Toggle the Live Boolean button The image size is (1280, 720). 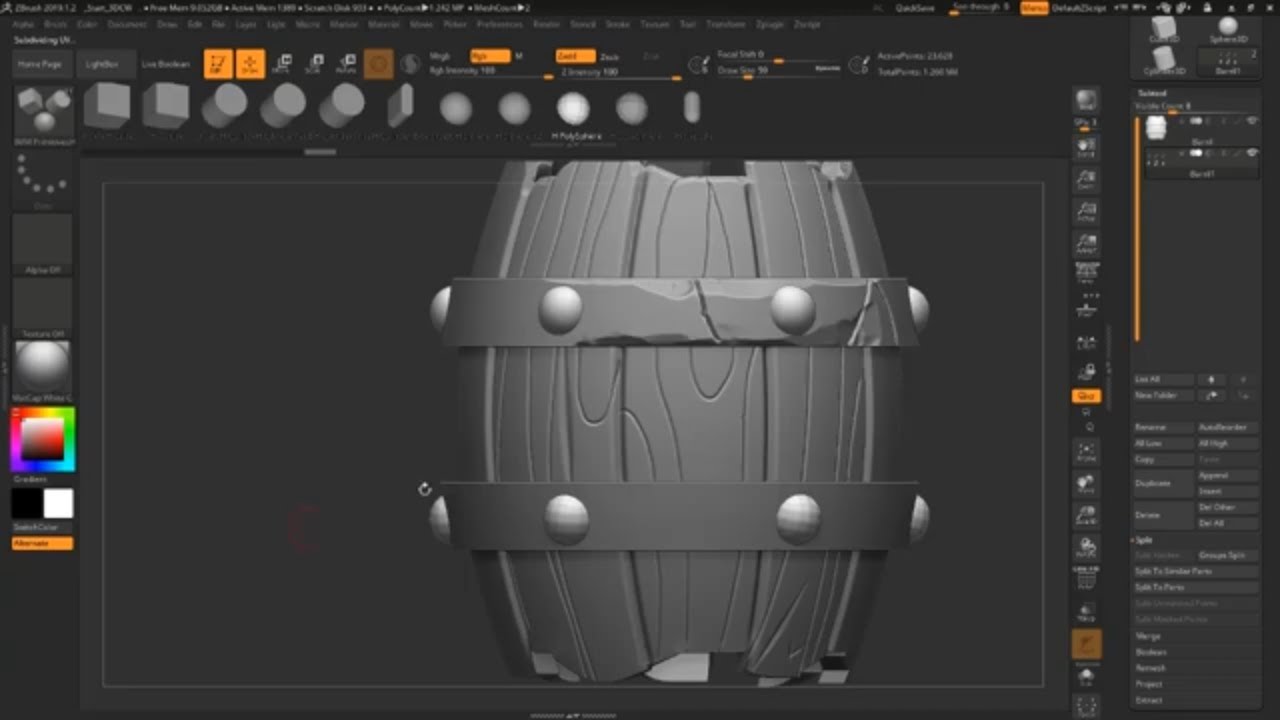(165, 64)
